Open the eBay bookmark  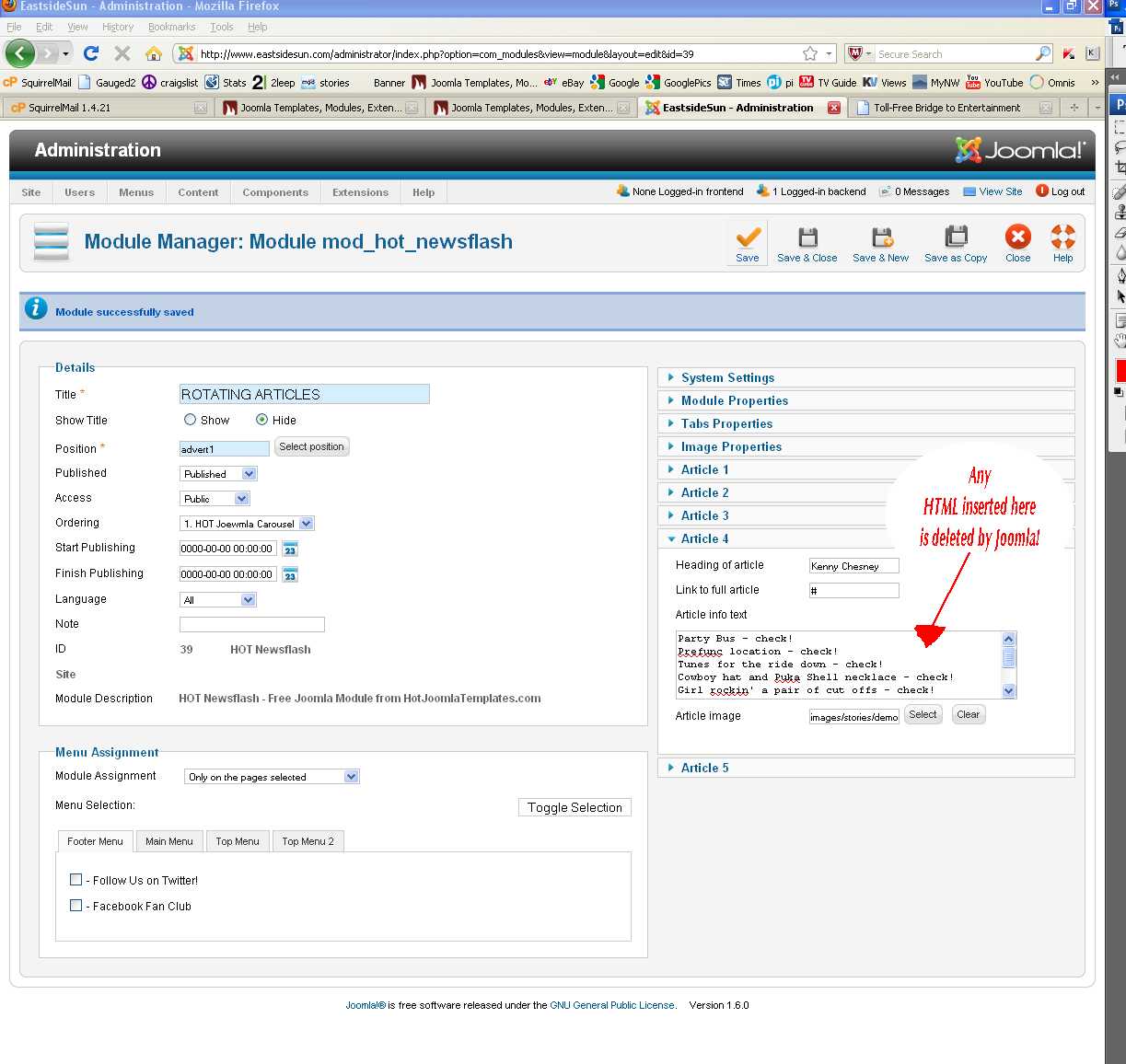pyautogui.click(x=563, y=82)
